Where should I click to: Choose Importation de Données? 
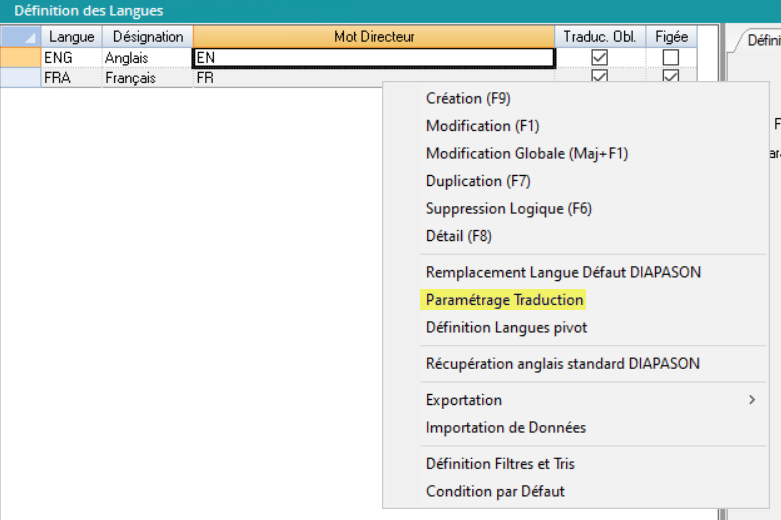505,428
